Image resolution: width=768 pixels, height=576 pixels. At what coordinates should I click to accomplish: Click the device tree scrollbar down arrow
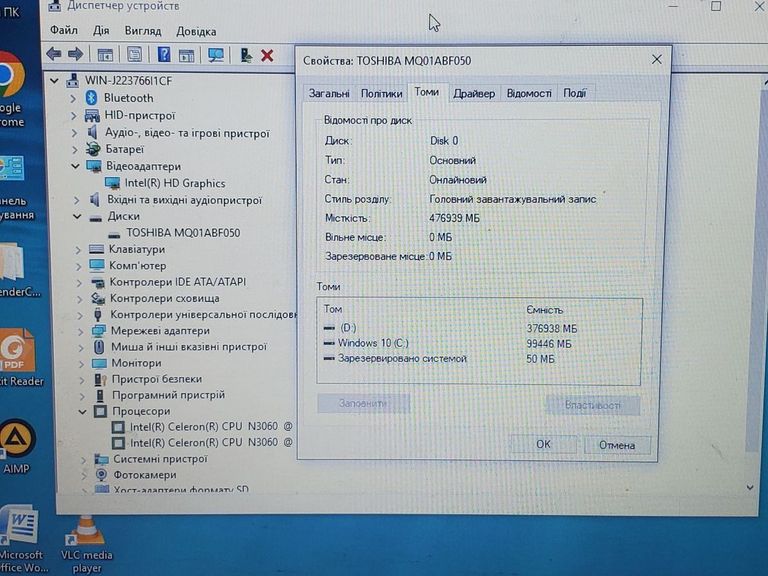tap(750, 488)
